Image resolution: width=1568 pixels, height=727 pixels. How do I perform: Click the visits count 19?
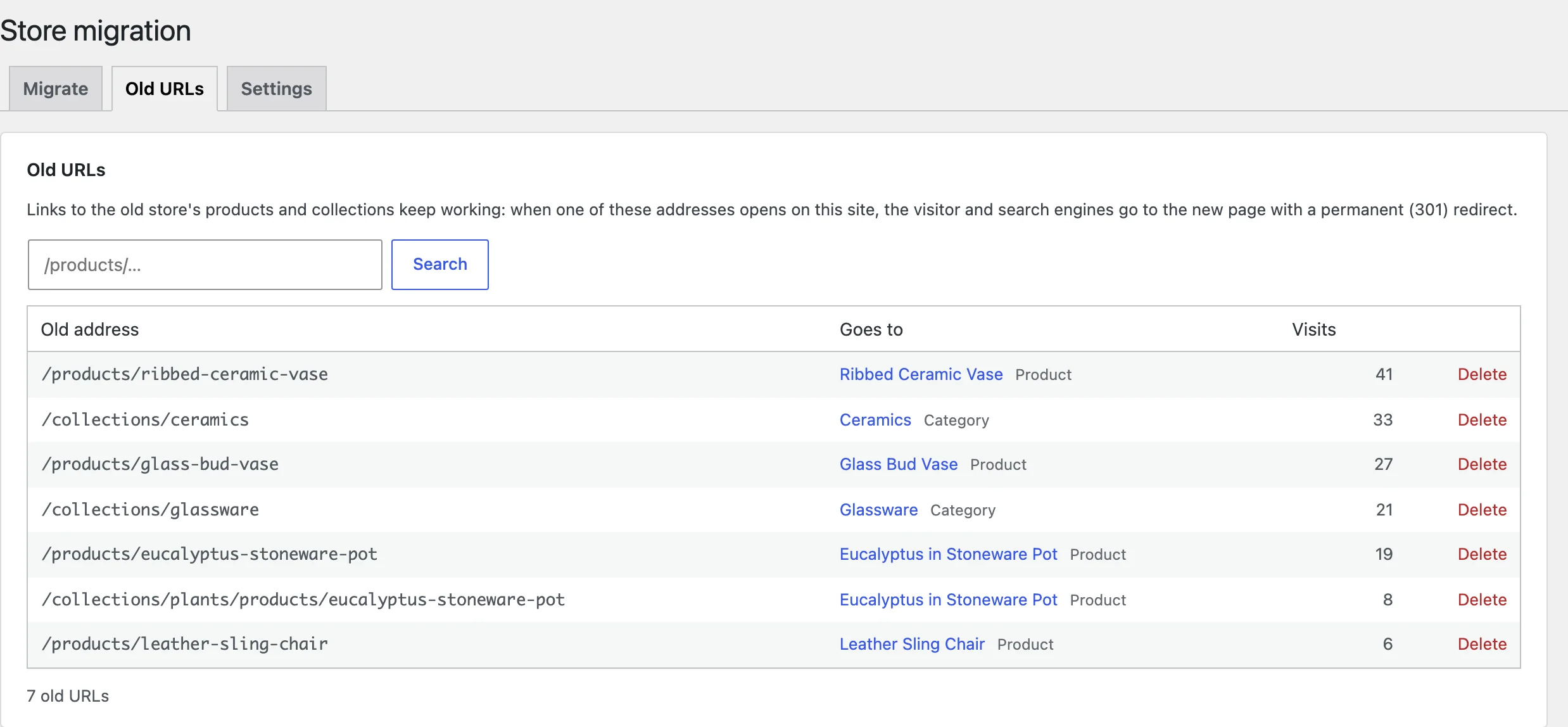tap(1384, 554)
